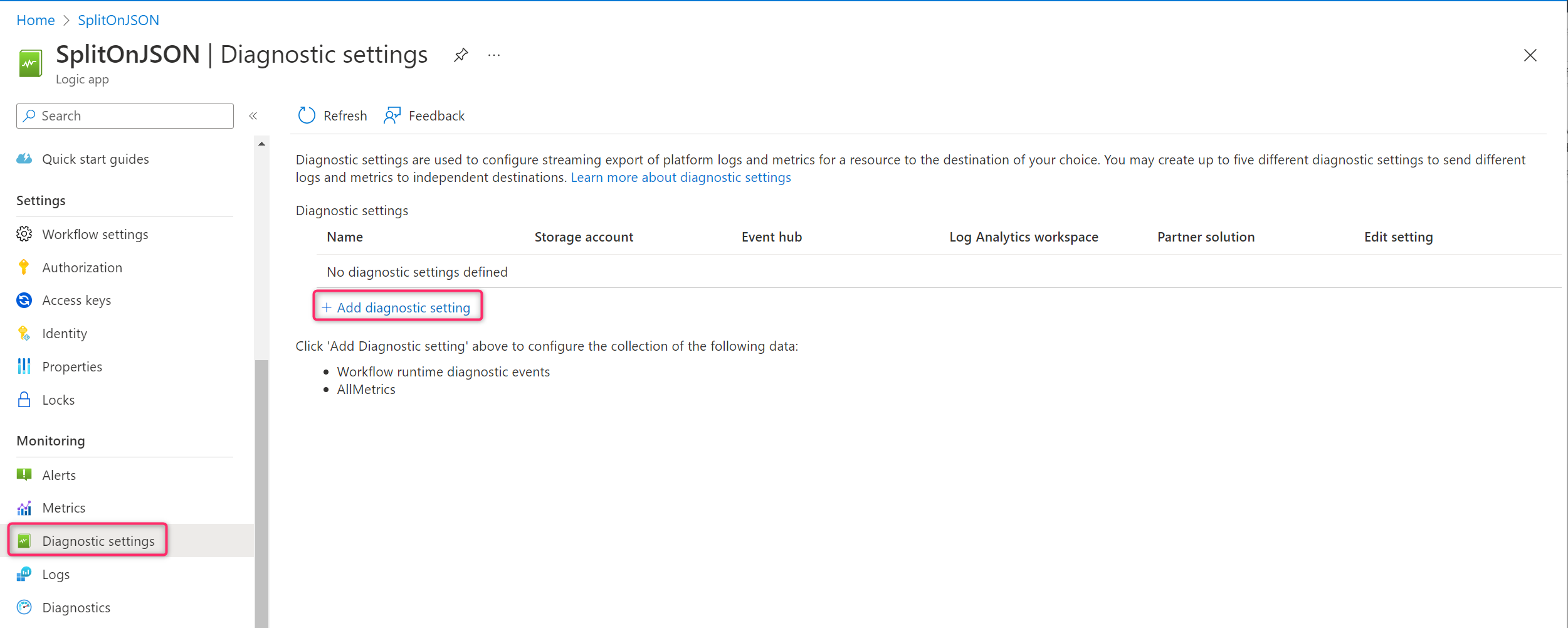The image size is (1568, 628).
Task: Open the ellipsis more options menu
Action: pyautogui.click(x=494, y=55)
